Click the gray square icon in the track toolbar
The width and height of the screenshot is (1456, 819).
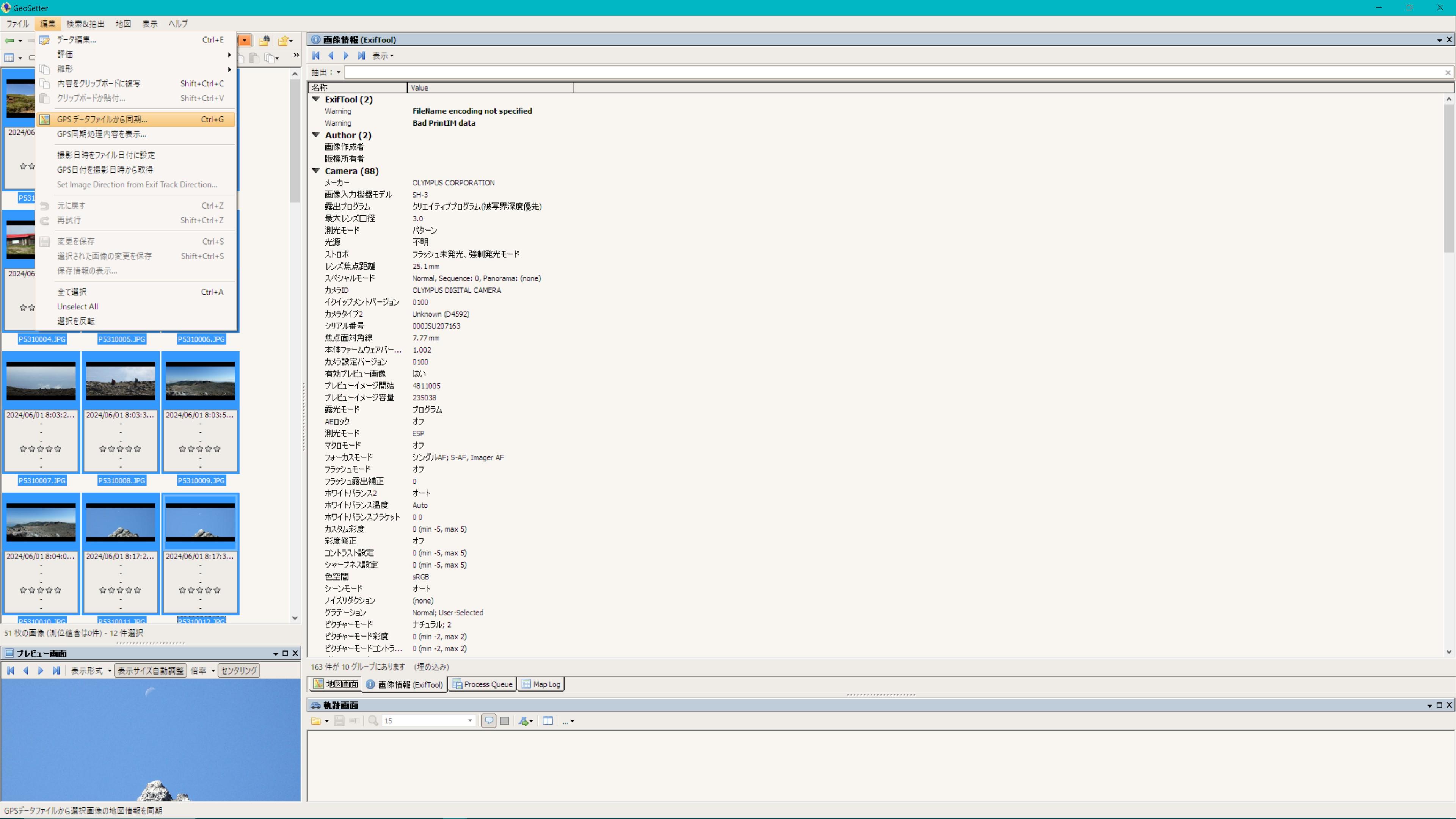click(505, 721)
